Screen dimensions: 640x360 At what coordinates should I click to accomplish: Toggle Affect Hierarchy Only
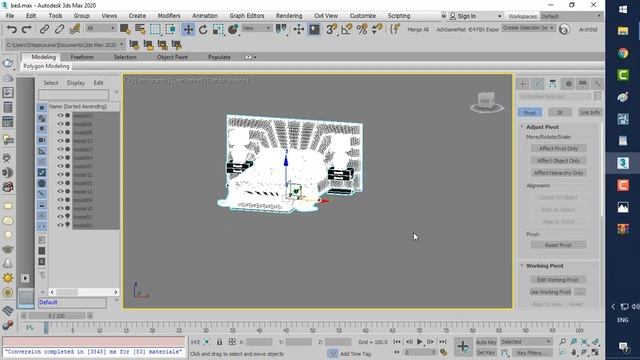coord(558,173)
